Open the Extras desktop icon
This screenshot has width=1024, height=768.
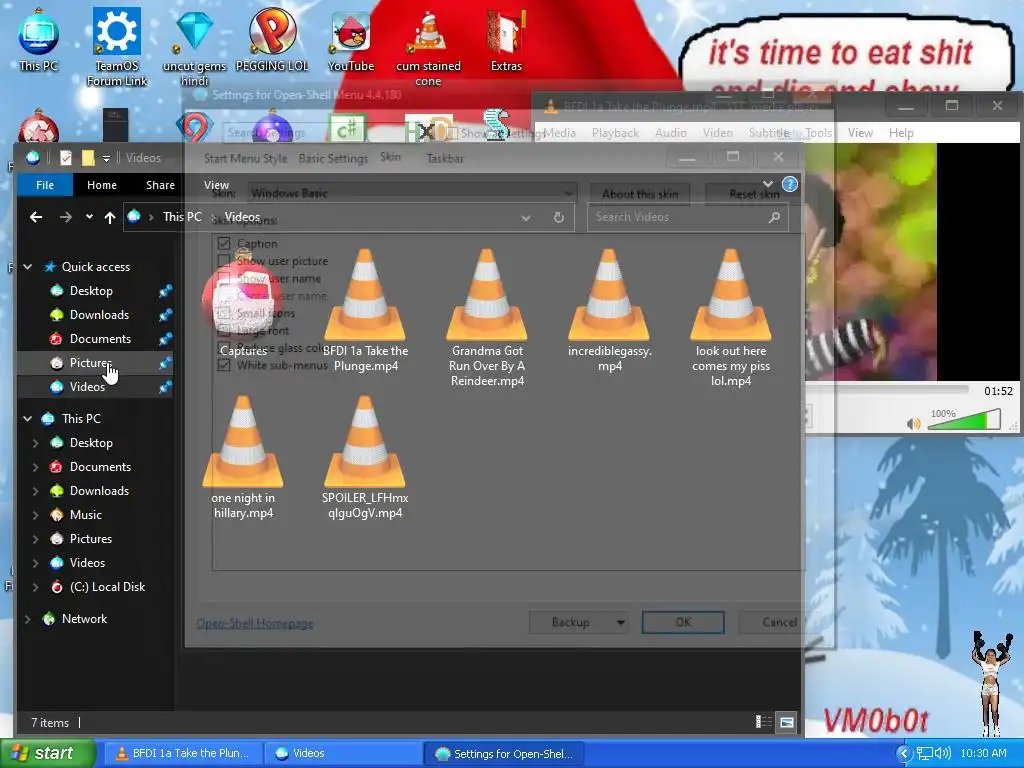coord(506,40)
